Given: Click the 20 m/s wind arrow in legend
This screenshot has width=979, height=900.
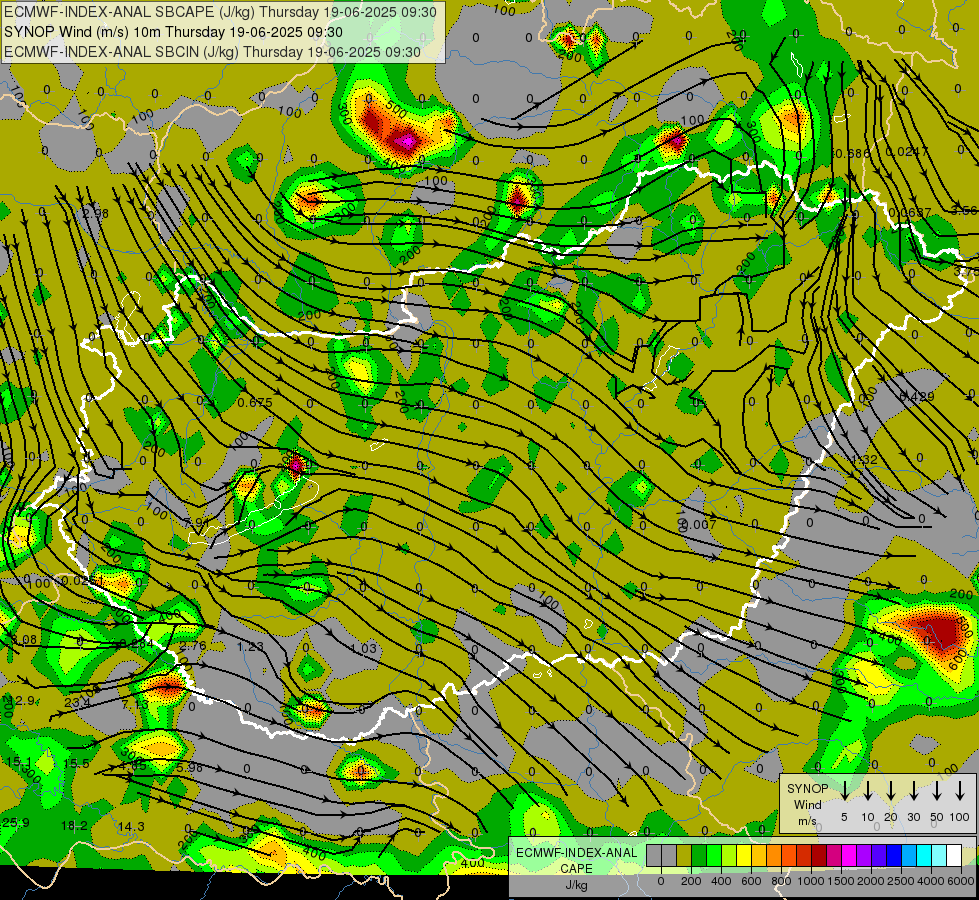Looking at the screenshot, I should click(x=890, y=790).
